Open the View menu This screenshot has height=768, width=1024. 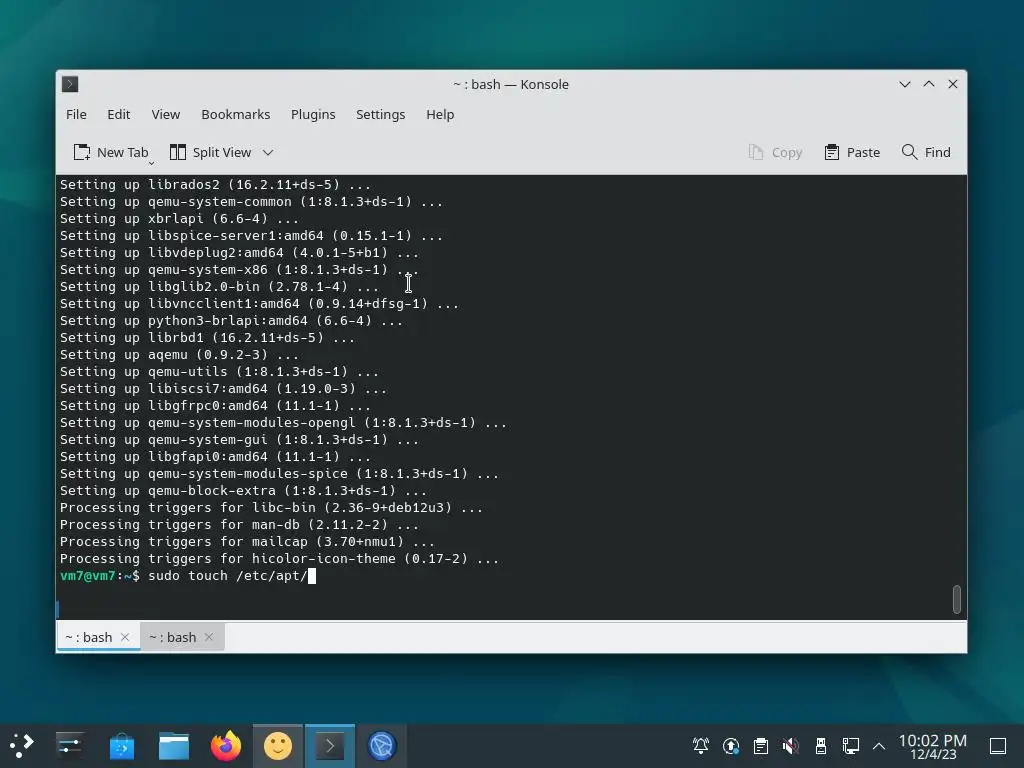tap(165, 114)
